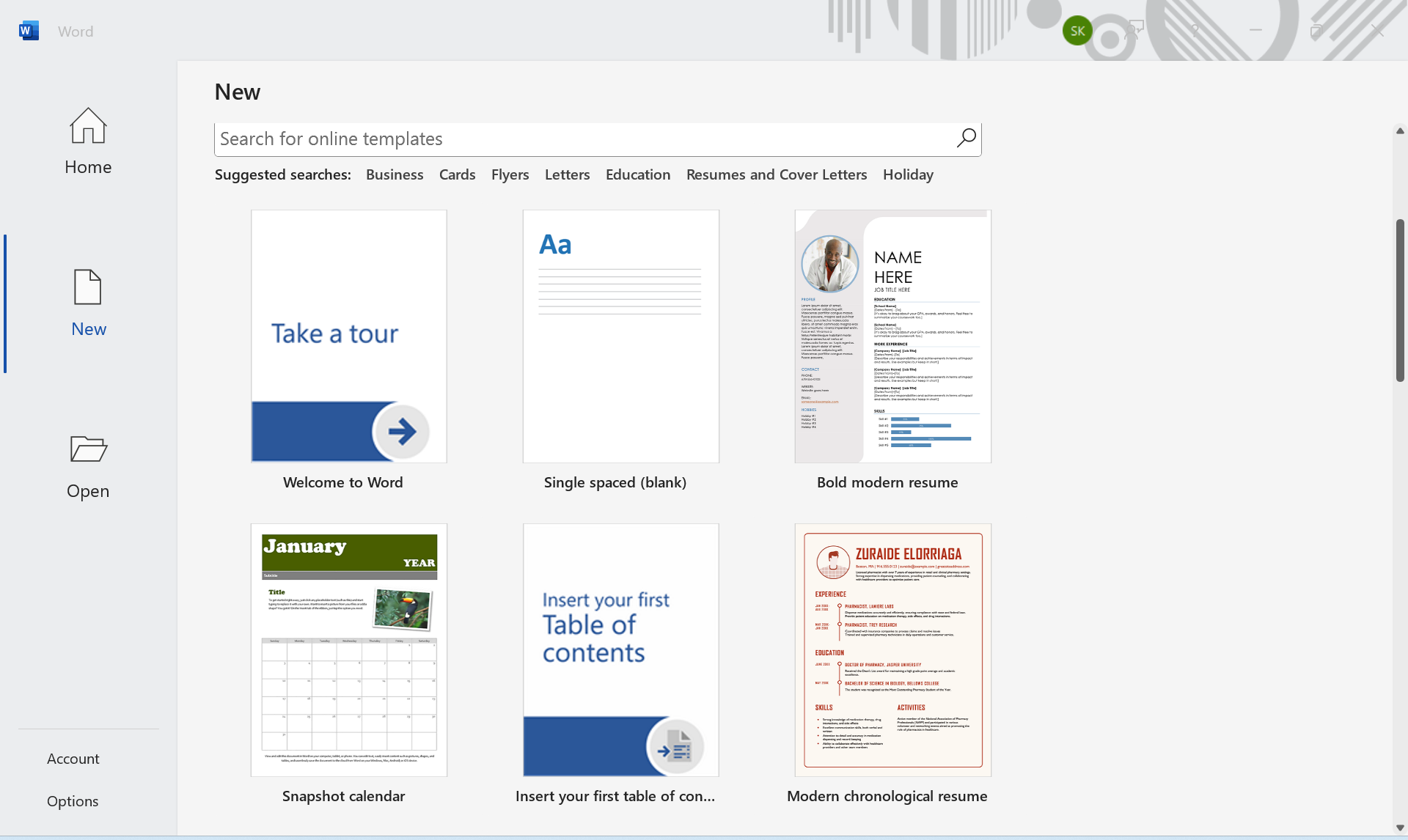Click the Holiday suggested search
Viewport: 1408px width, 840px height.
tap(908, 174)
